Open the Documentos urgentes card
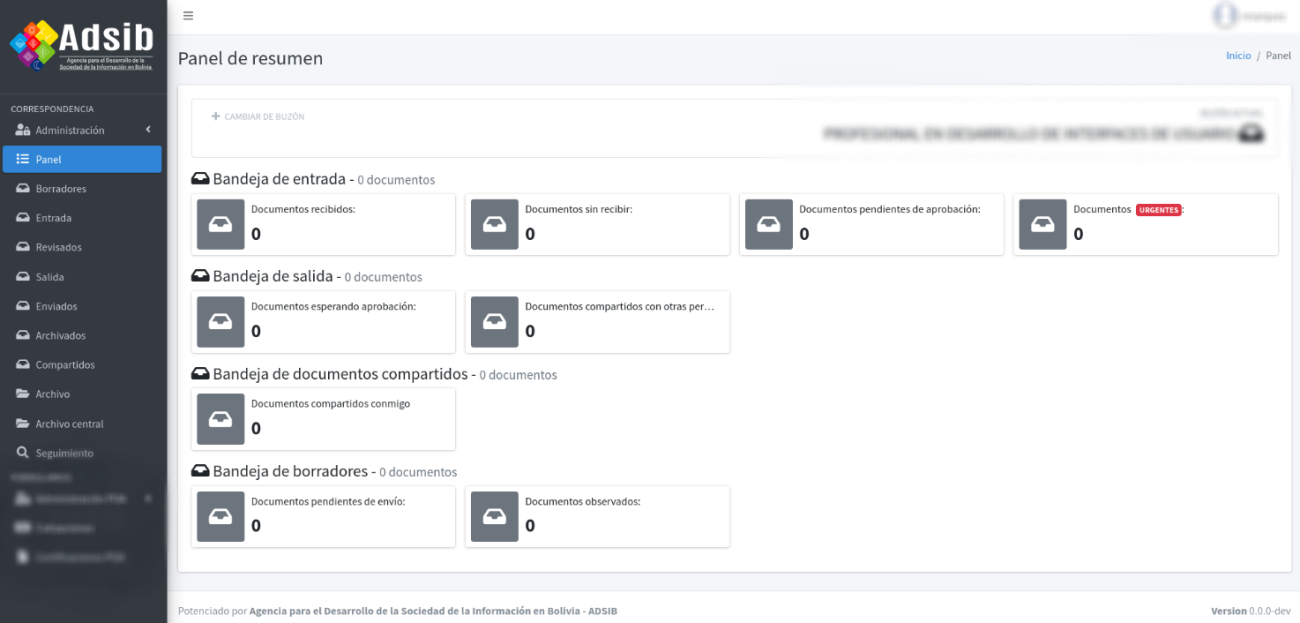The image size is (1300, 623). pyautogui.click(x=1145, y=224)
